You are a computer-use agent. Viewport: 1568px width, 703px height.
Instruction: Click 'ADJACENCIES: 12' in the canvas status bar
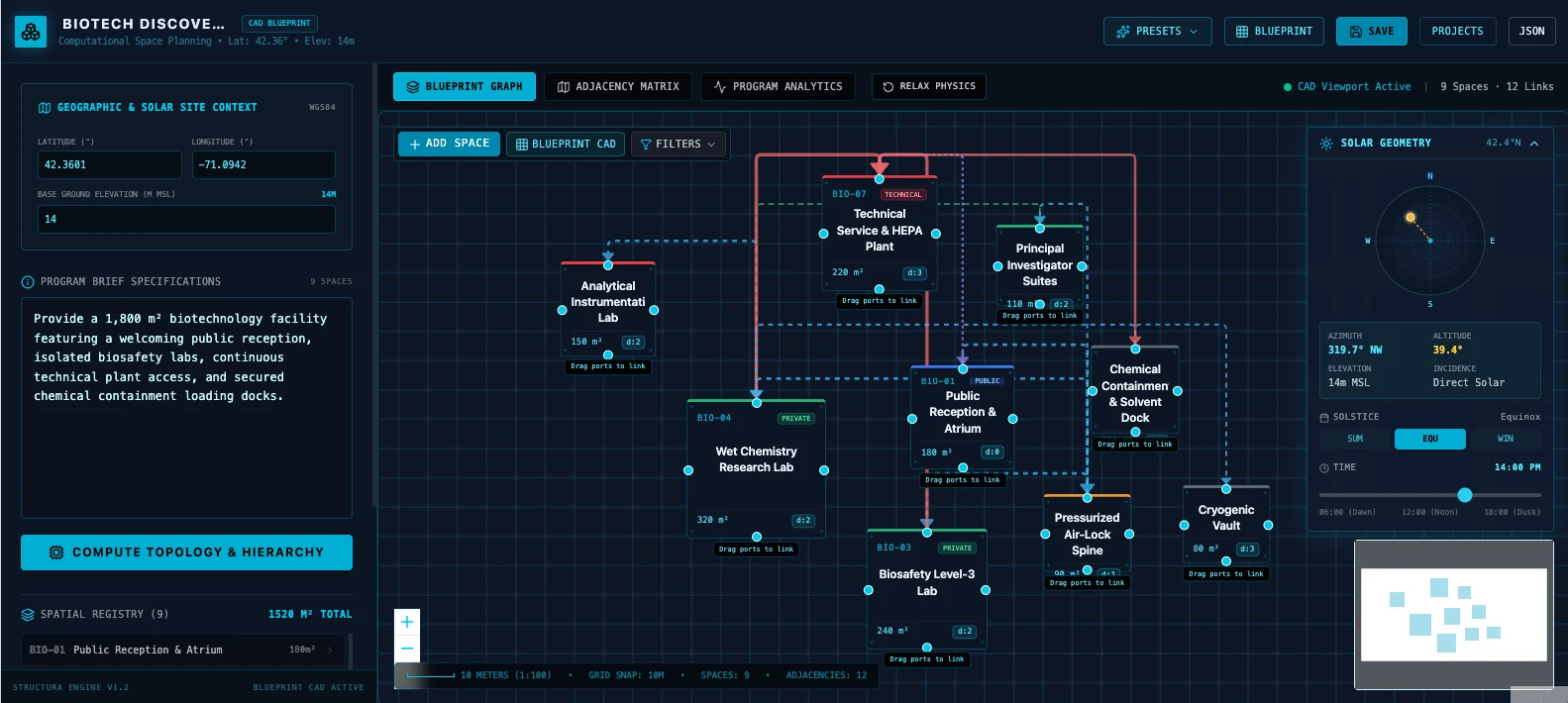pos(826,675)
